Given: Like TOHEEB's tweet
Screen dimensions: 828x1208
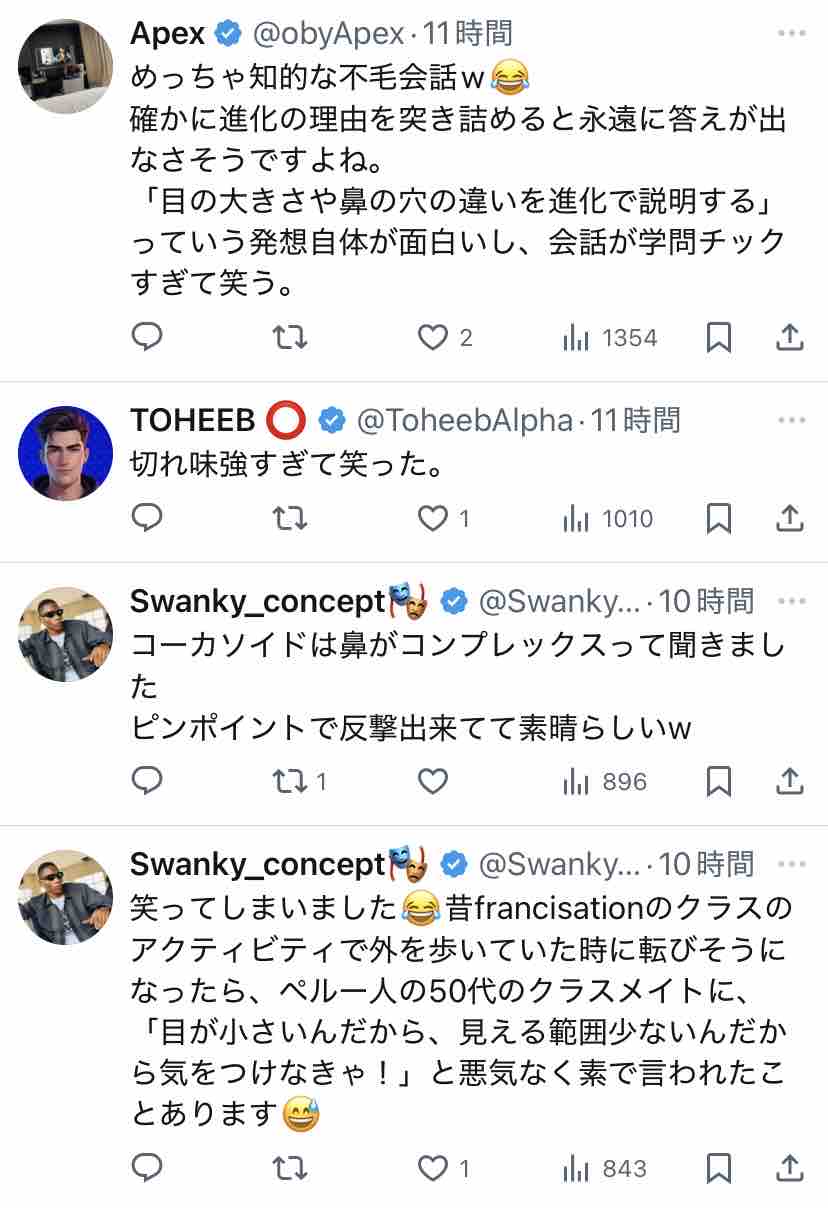Looking at the screenshot, I should (x=433, y=518).
